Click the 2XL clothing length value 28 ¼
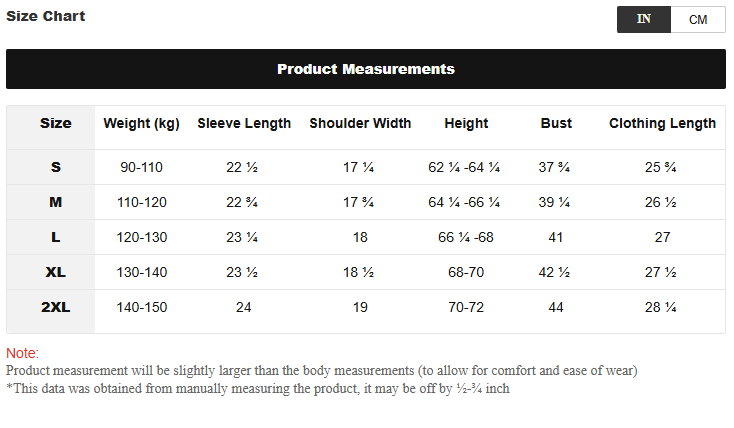Image resolution: width=734 pixels, height=428 pixels. [662, 307]
